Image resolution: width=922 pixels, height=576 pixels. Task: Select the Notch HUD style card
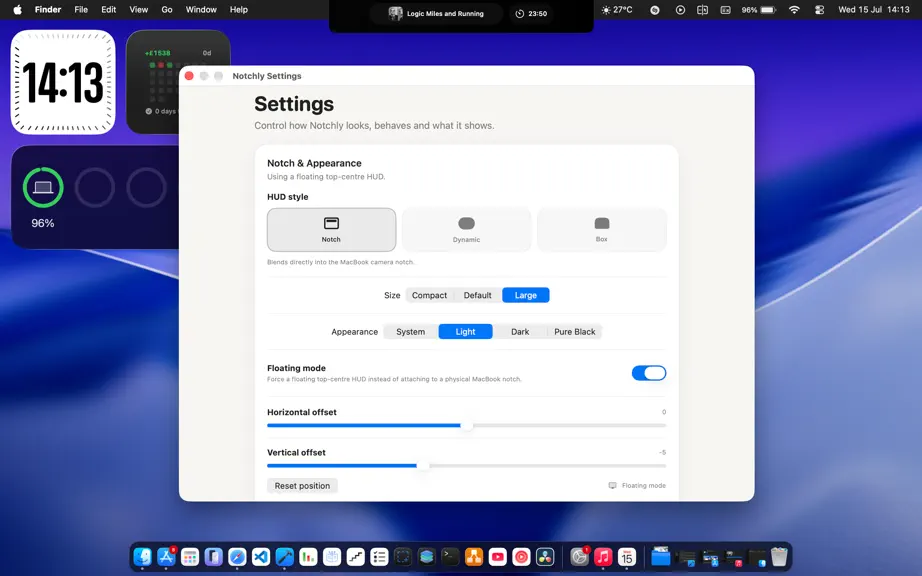(331, 229)
